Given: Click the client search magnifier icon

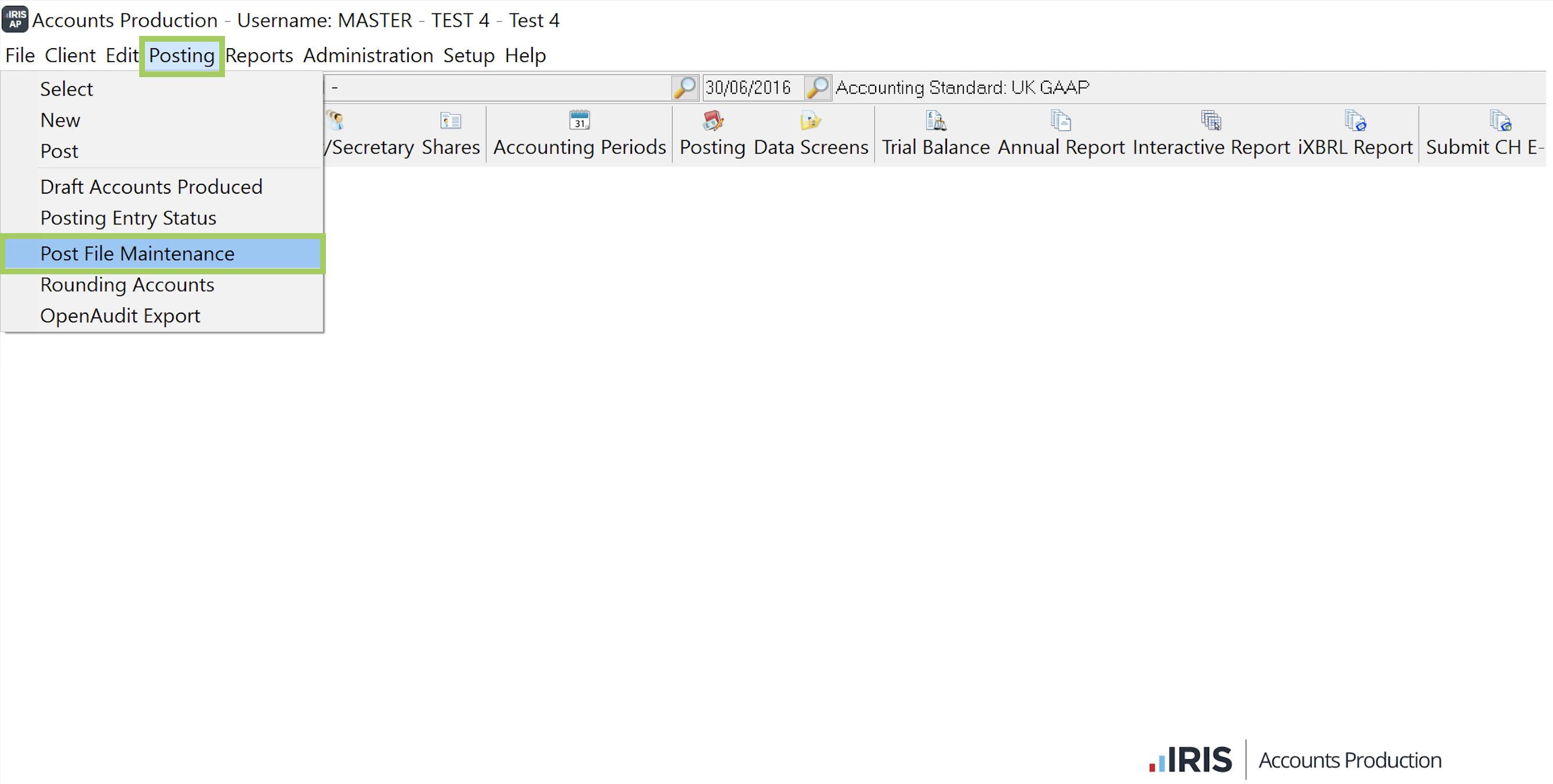Looking at the screenshot, I should [685, 88].
